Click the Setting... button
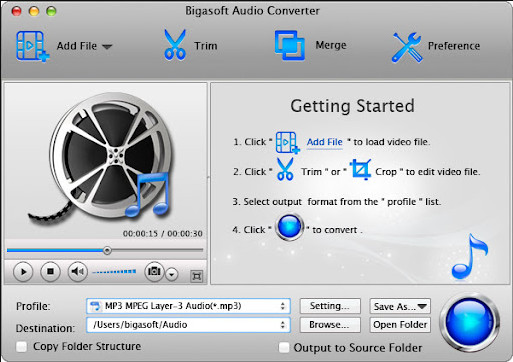513x362 pixels. click(x=330, y=306)
